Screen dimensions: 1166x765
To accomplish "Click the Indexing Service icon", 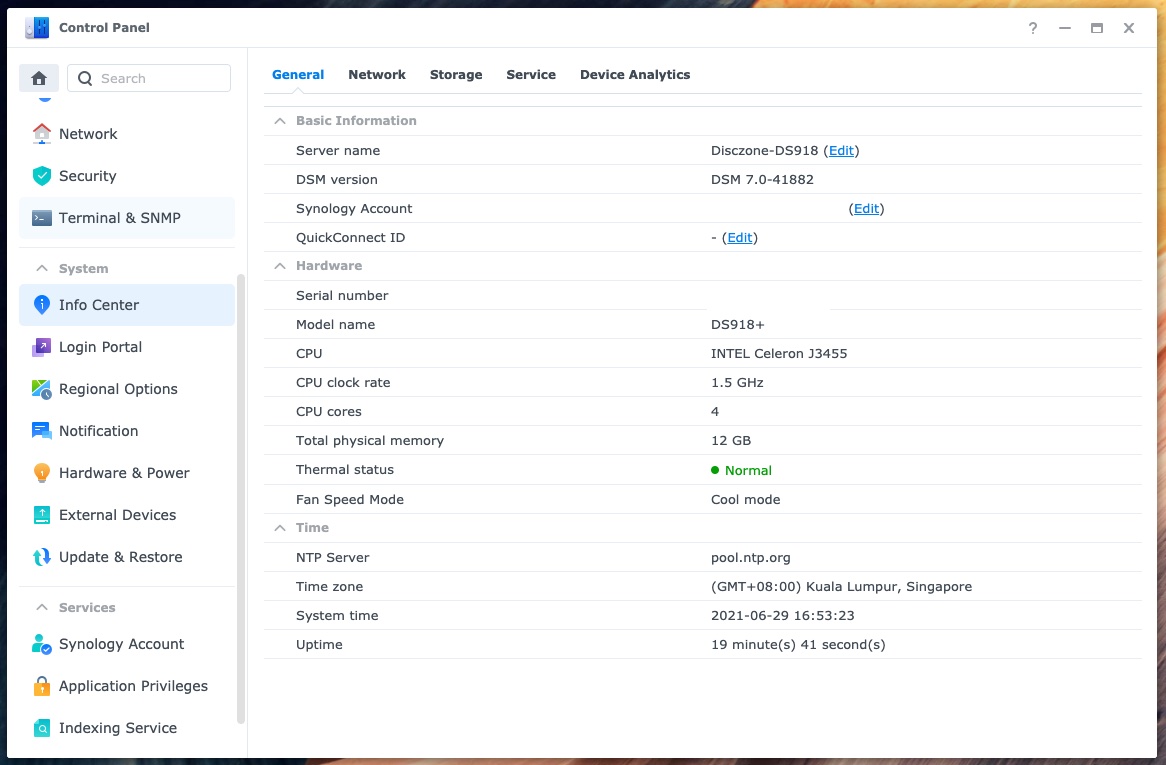I will click(42, 728).
